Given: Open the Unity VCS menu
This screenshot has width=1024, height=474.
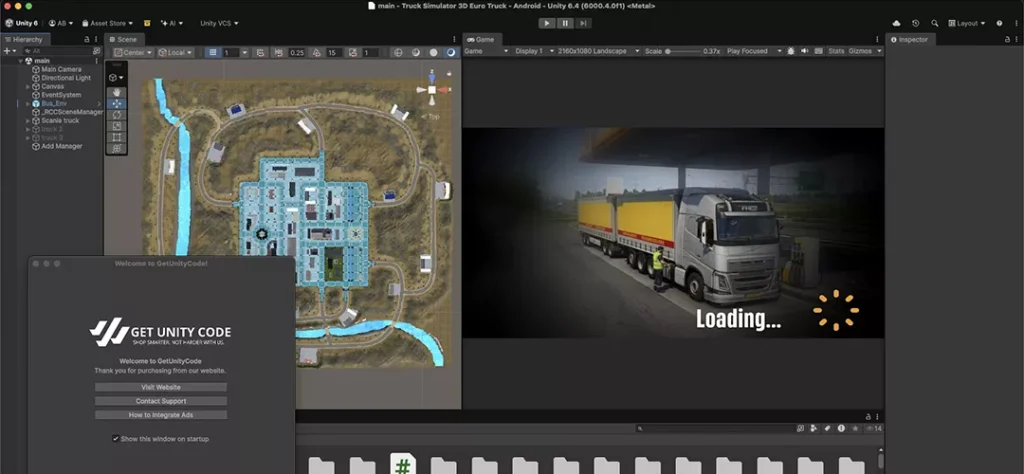Looking at the screenshot, I should click(219, 24).
